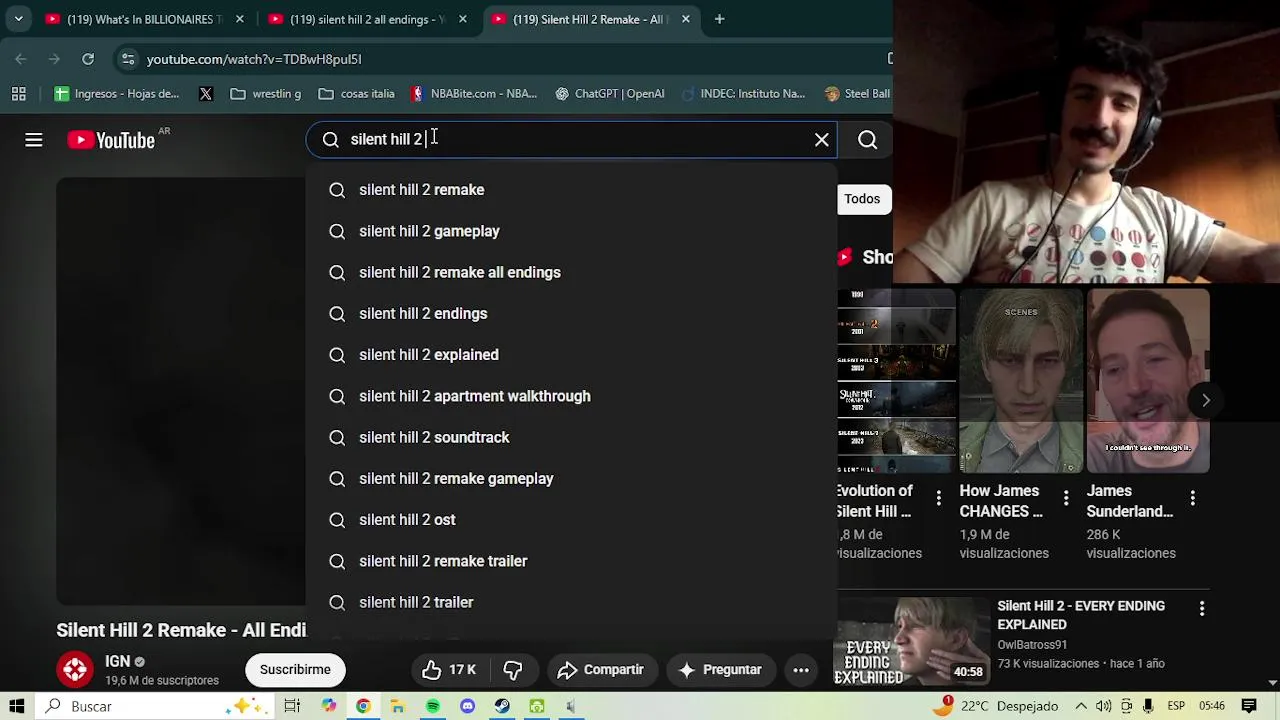Image resolution: width=1280 pixels, height=720 pixels.
Task: Select suggestion 'silent hill 2 endings'
Action: point(571,314)
